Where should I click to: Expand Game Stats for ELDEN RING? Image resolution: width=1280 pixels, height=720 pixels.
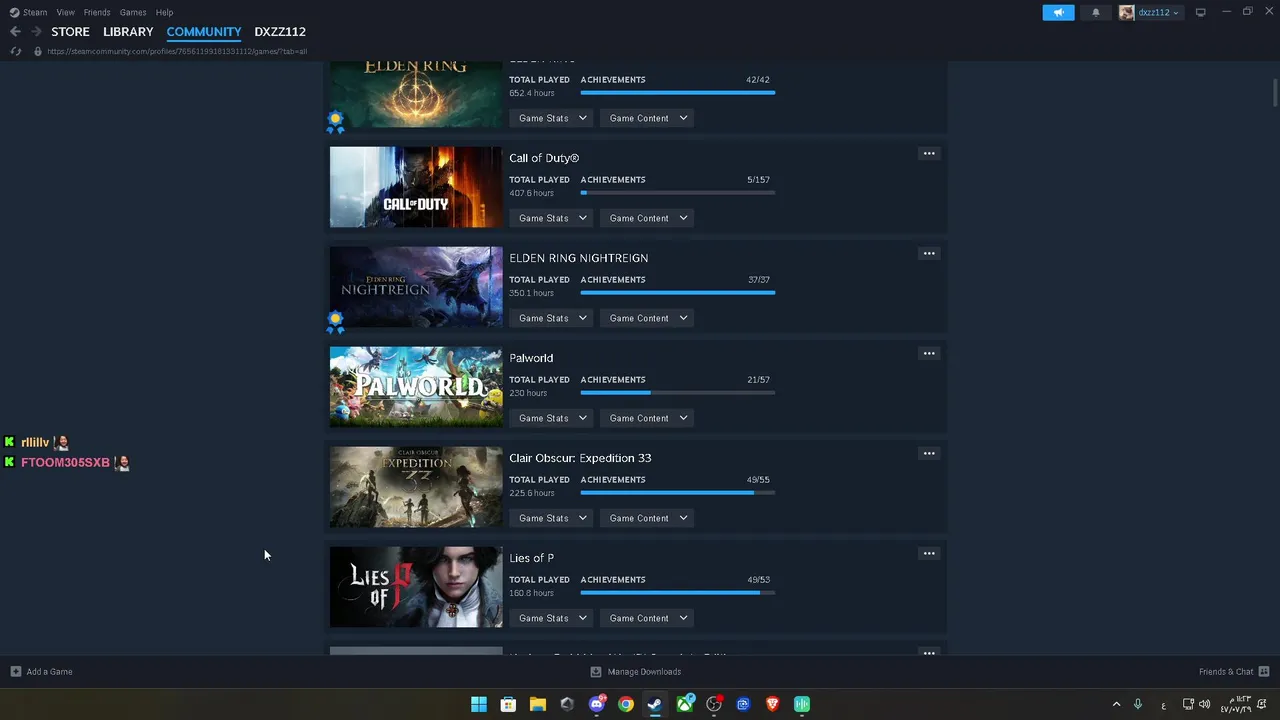pyautogui.click(x=552, y=118)
